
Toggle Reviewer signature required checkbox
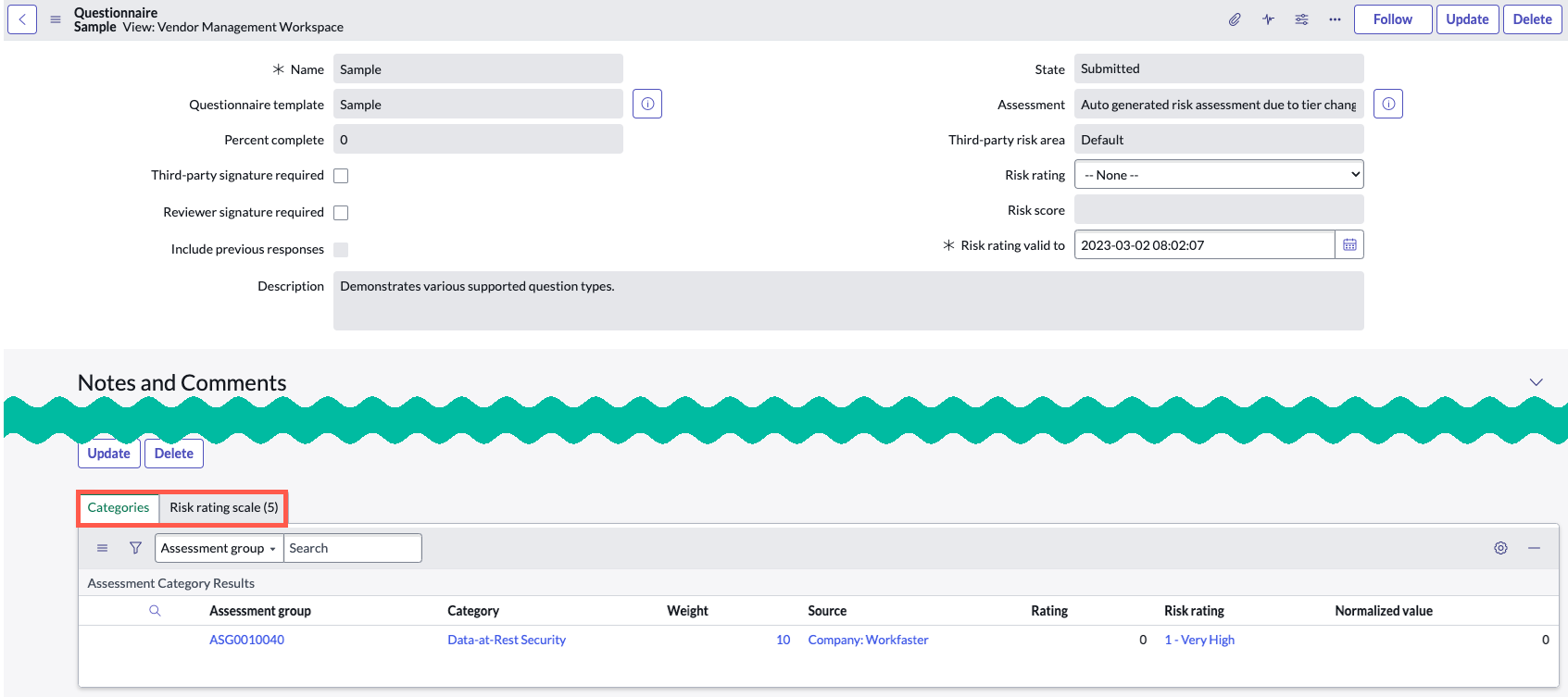pyautogui.click(x=341, y=213)
